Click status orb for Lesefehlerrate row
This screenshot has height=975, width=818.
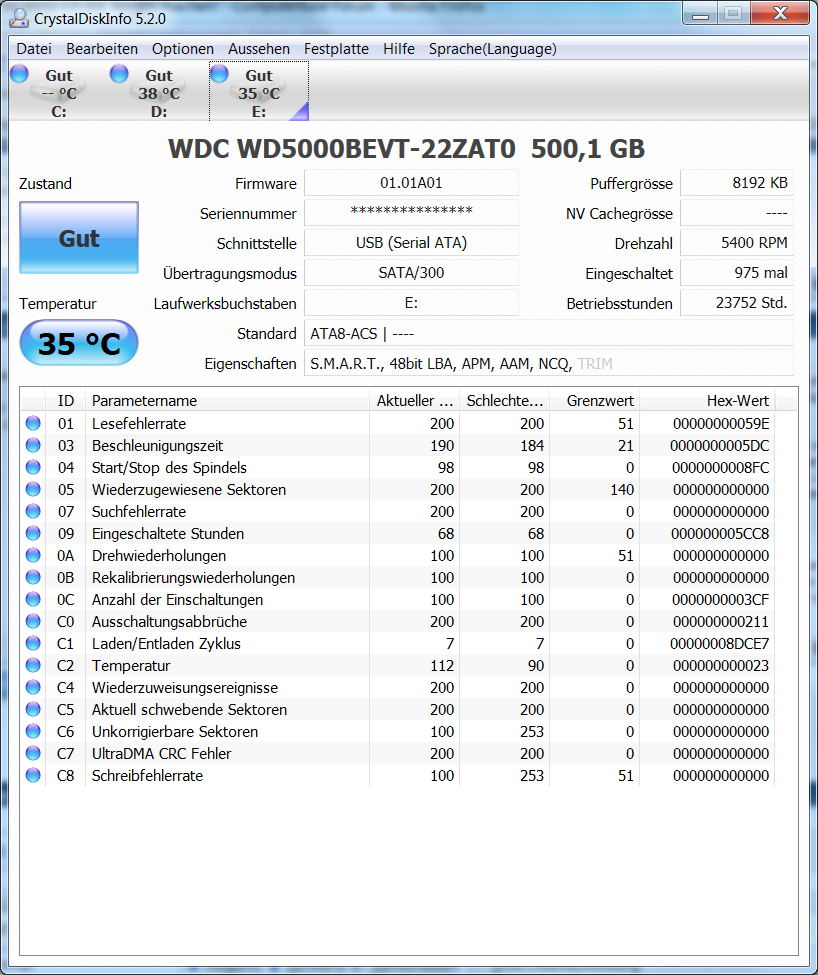(x=33, y=423)
